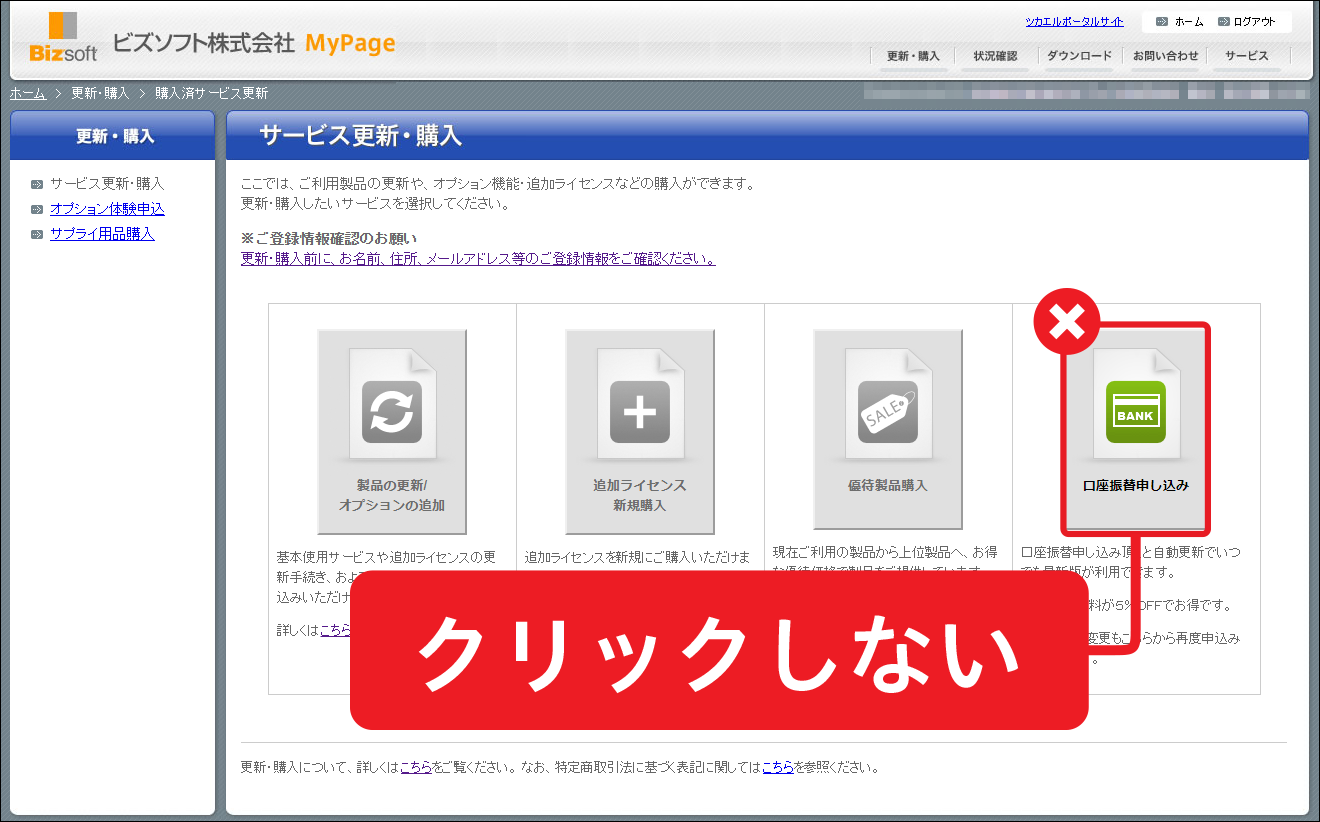Click こちら link for 特定商取引法に基づく表記

tap(778, 768)
